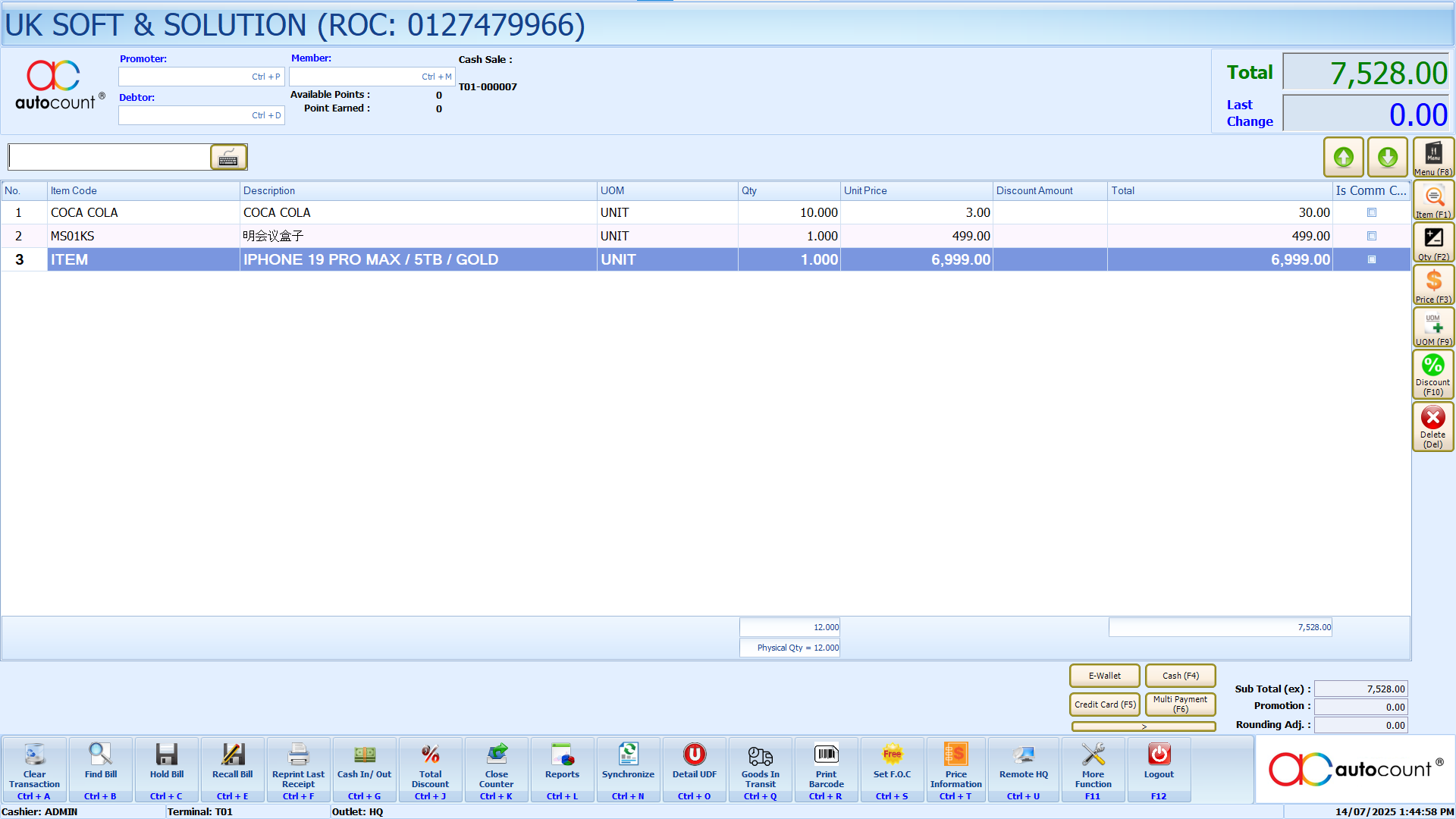Viewport: 1456px width, 819px height.
Task: Pay with Cash (F4)
Action: point(1180,676)
